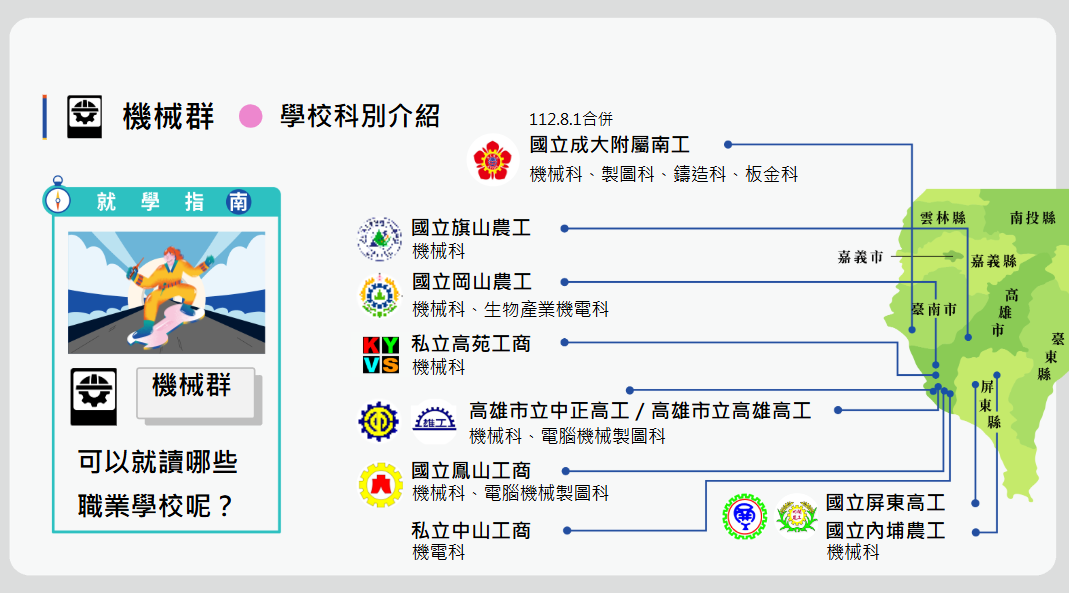
Task: Click departments text under 國立鳳山工商
Action: tap(510, 493)
